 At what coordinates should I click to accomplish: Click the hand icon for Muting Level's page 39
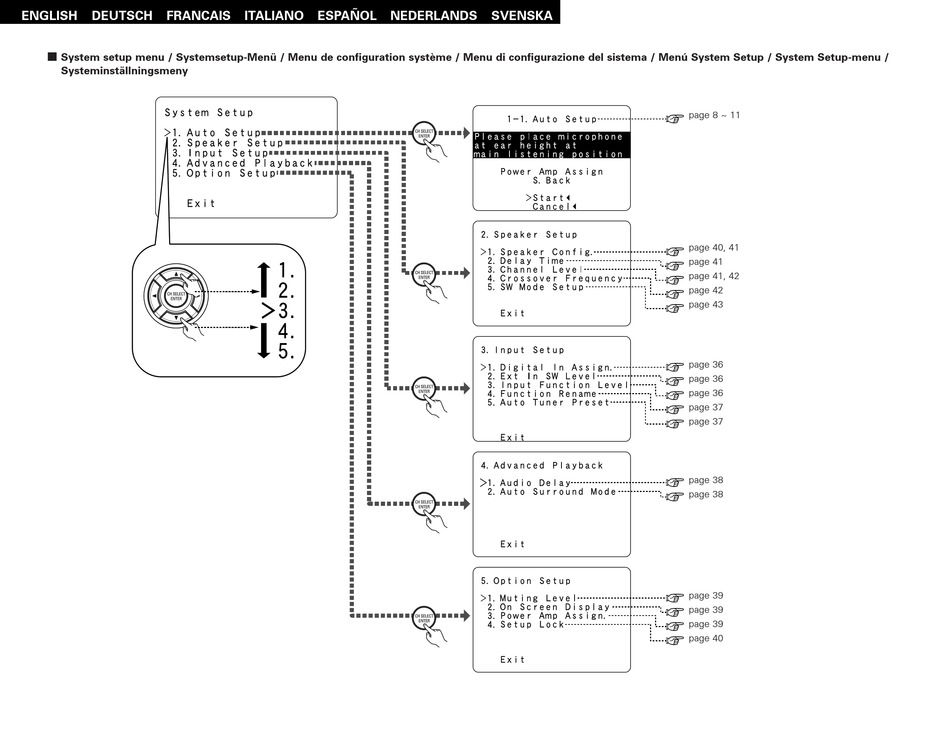[x=674, y=598]
